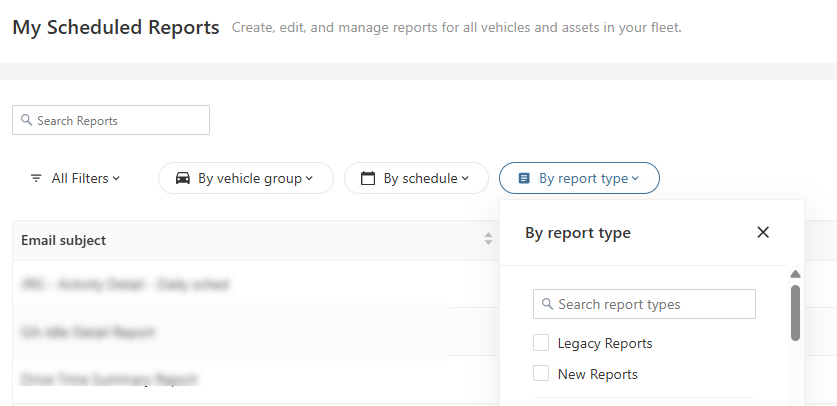The height and width of the screenshot is (406, 837).
Task: Open the All Filters dropdown
Action: (x=75, y=178)
